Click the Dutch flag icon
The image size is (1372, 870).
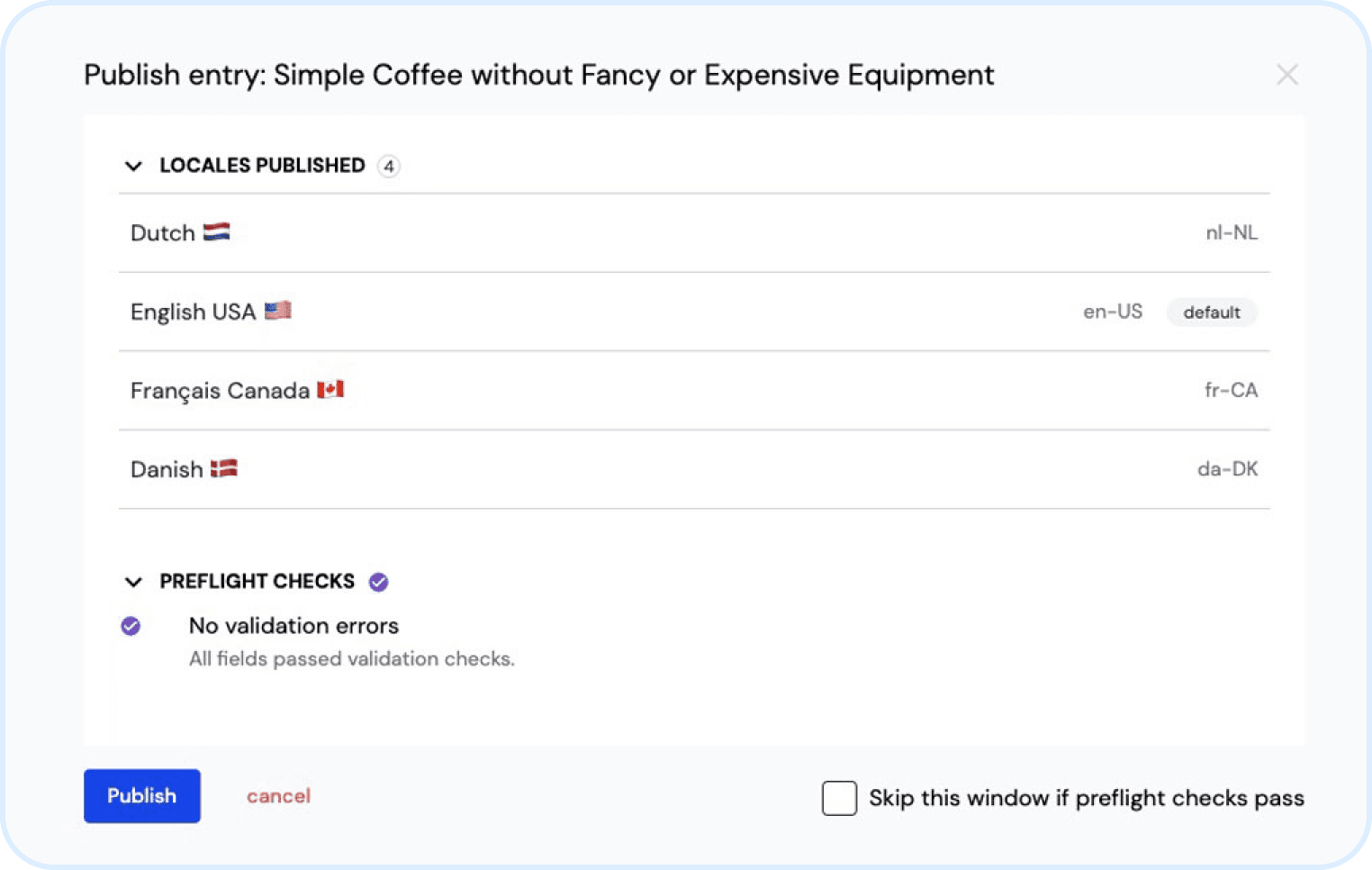click(216, 232)
